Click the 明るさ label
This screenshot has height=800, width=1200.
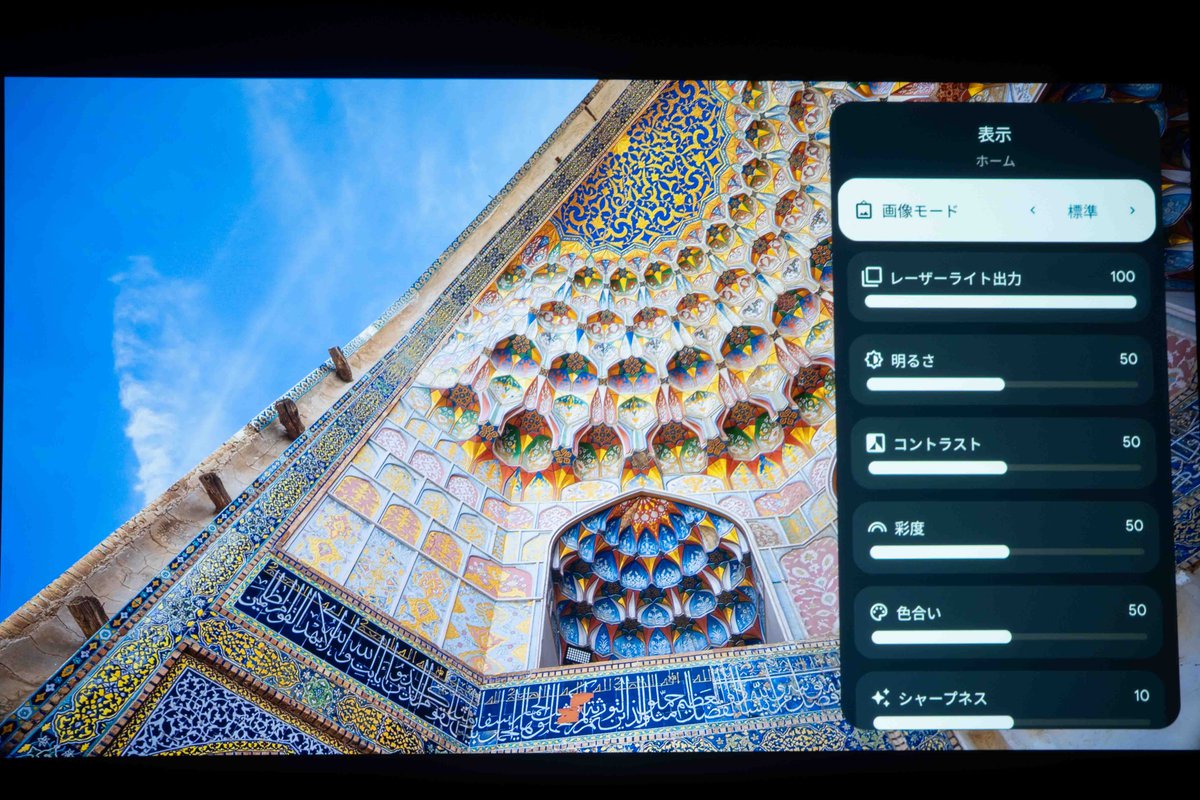(913, 361)
